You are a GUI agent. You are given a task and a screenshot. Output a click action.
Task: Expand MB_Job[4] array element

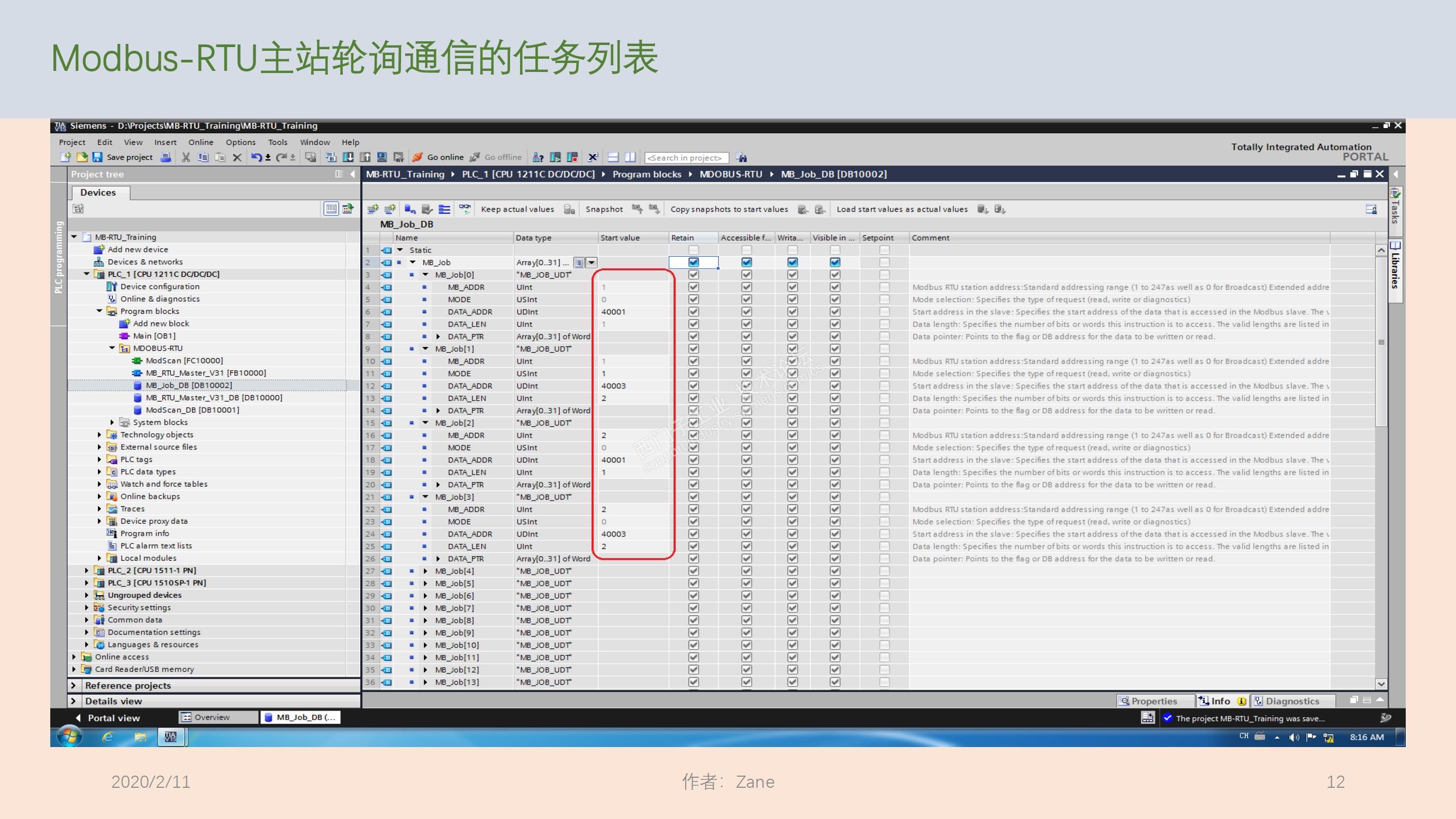coord(425,571)
